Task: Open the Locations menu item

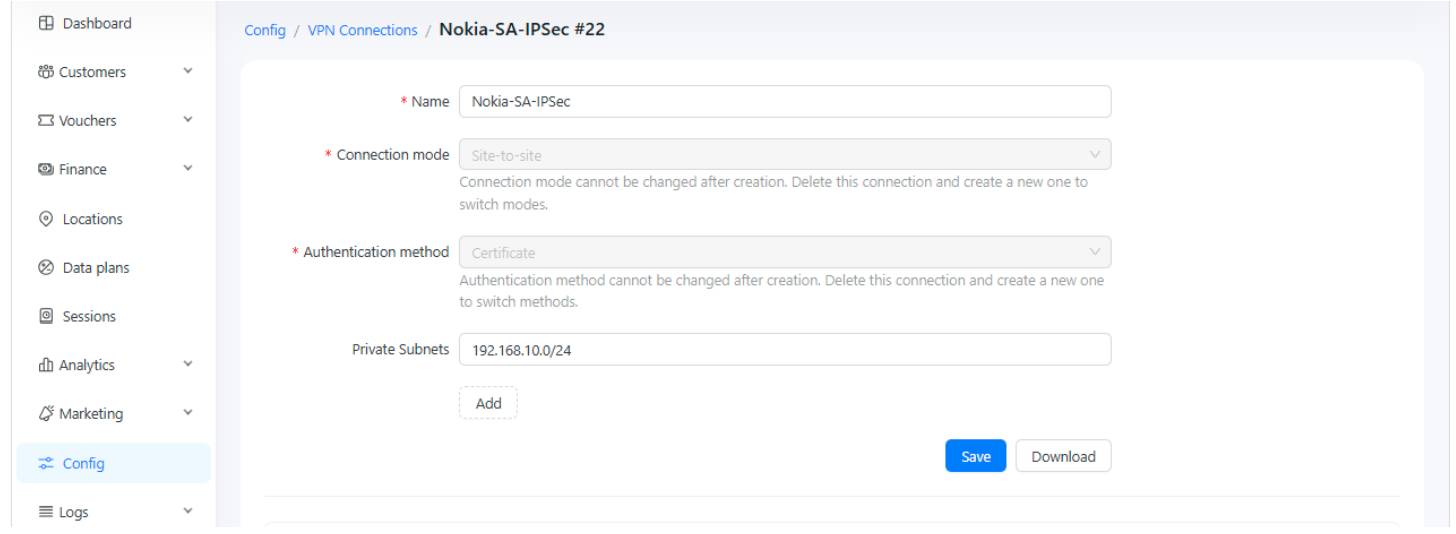Action: [x=113, y=219]
